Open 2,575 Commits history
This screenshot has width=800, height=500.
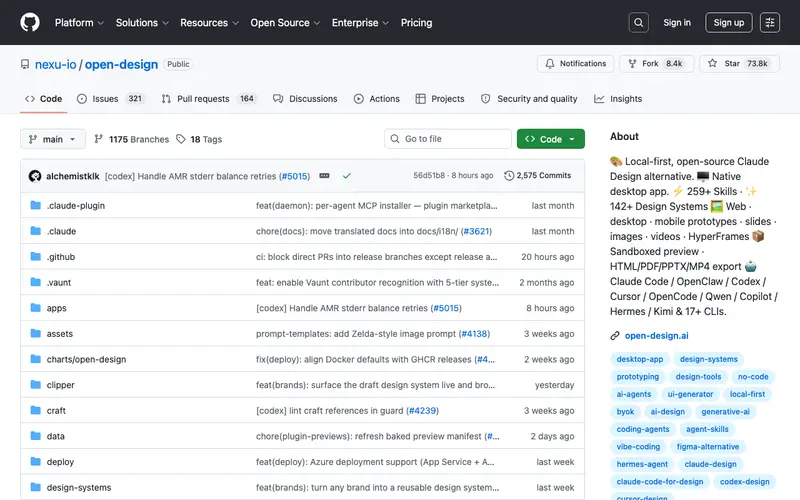[538, 176]
